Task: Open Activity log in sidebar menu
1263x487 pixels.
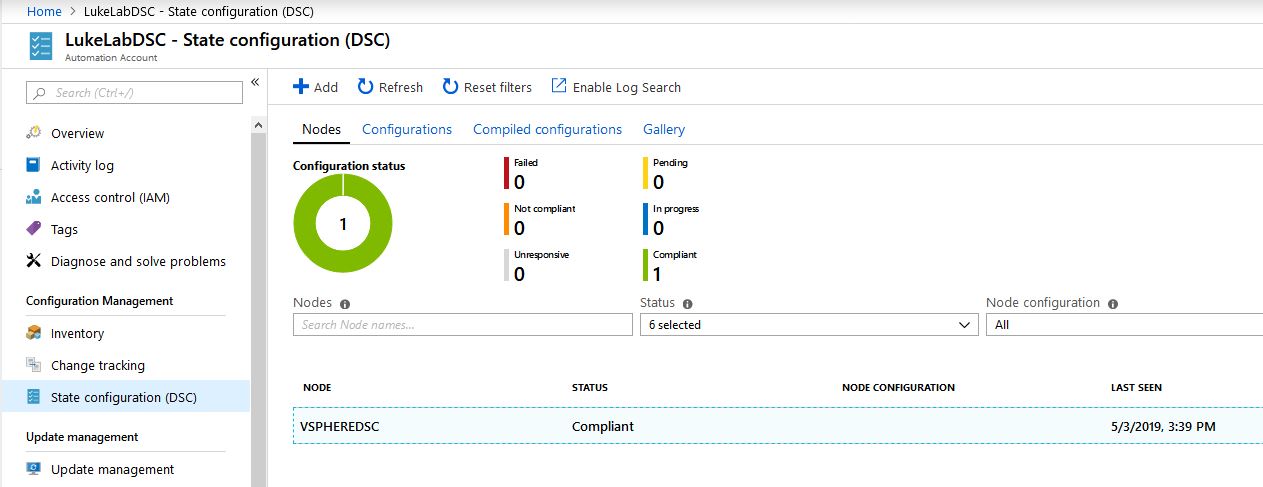Action: tap(82, 165)
